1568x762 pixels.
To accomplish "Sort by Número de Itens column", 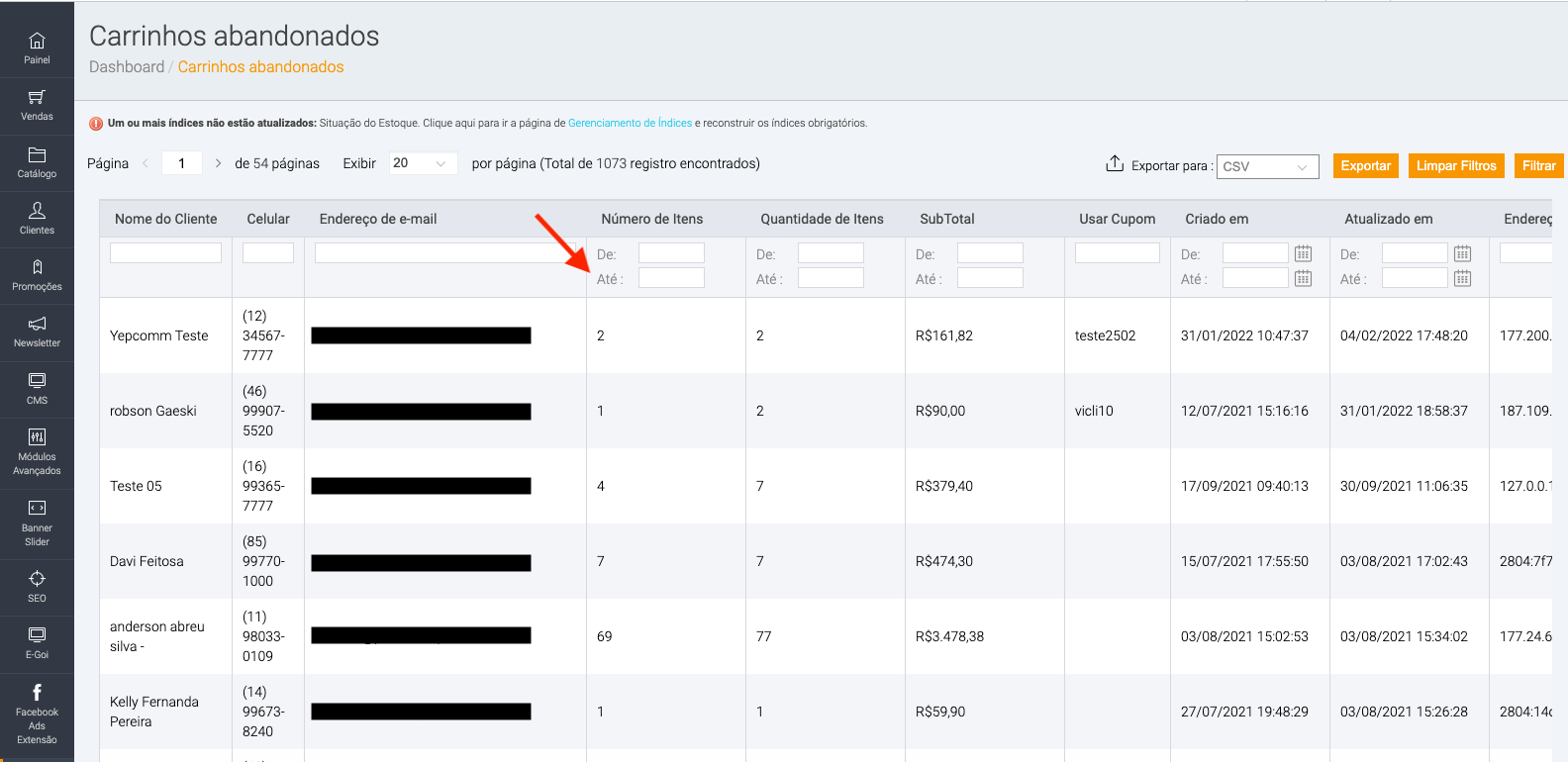I will (652, 219).
